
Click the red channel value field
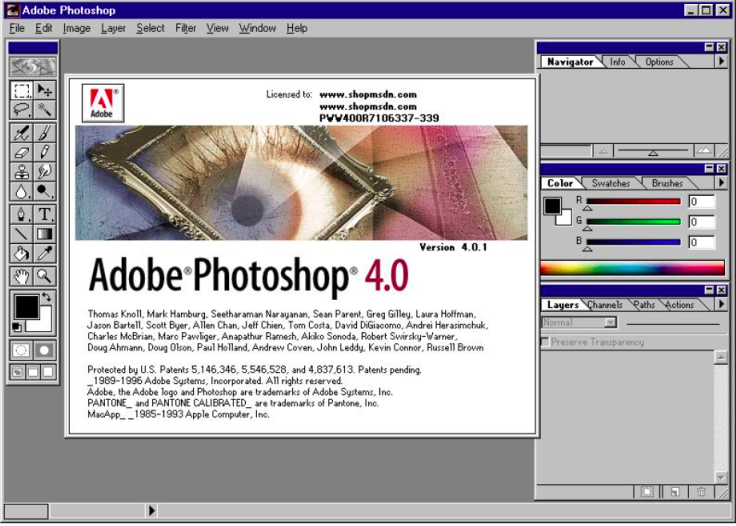701,202
